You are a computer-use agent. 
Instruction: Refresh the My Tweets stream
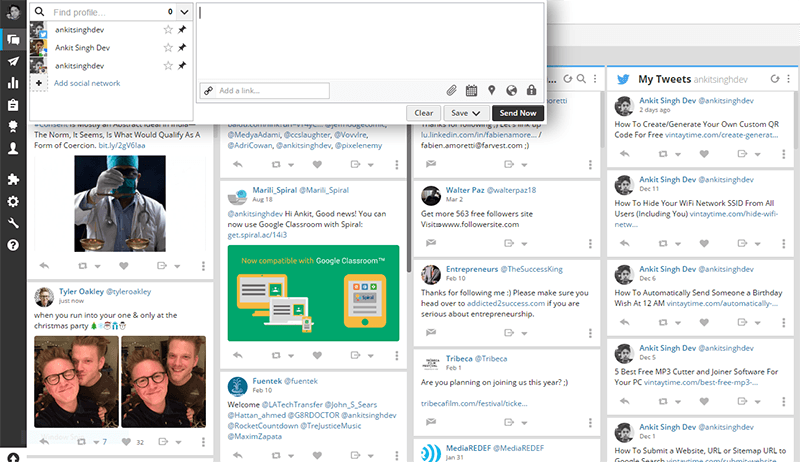point(774,79)
